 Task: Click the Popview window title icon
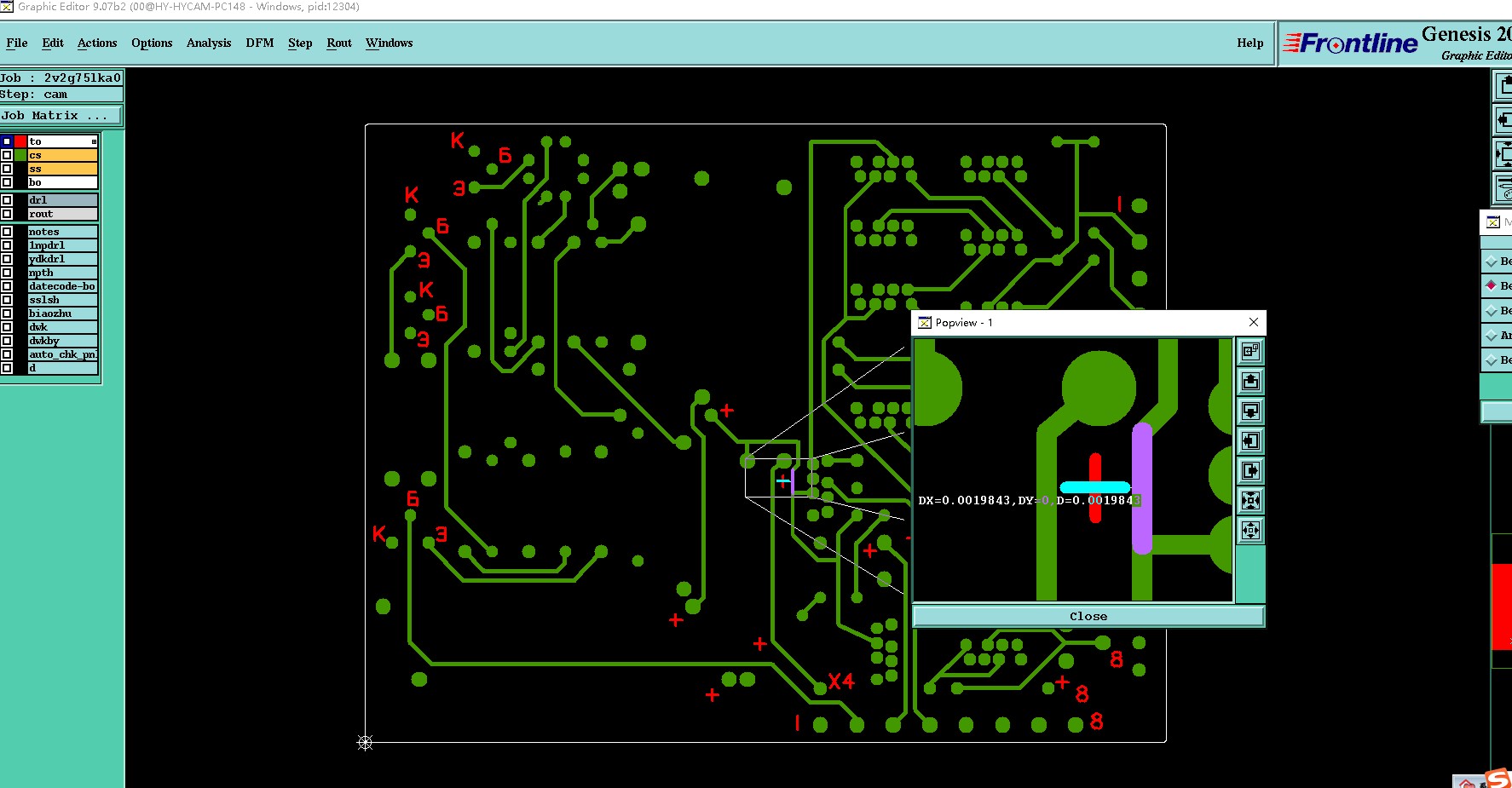[924, 323]
